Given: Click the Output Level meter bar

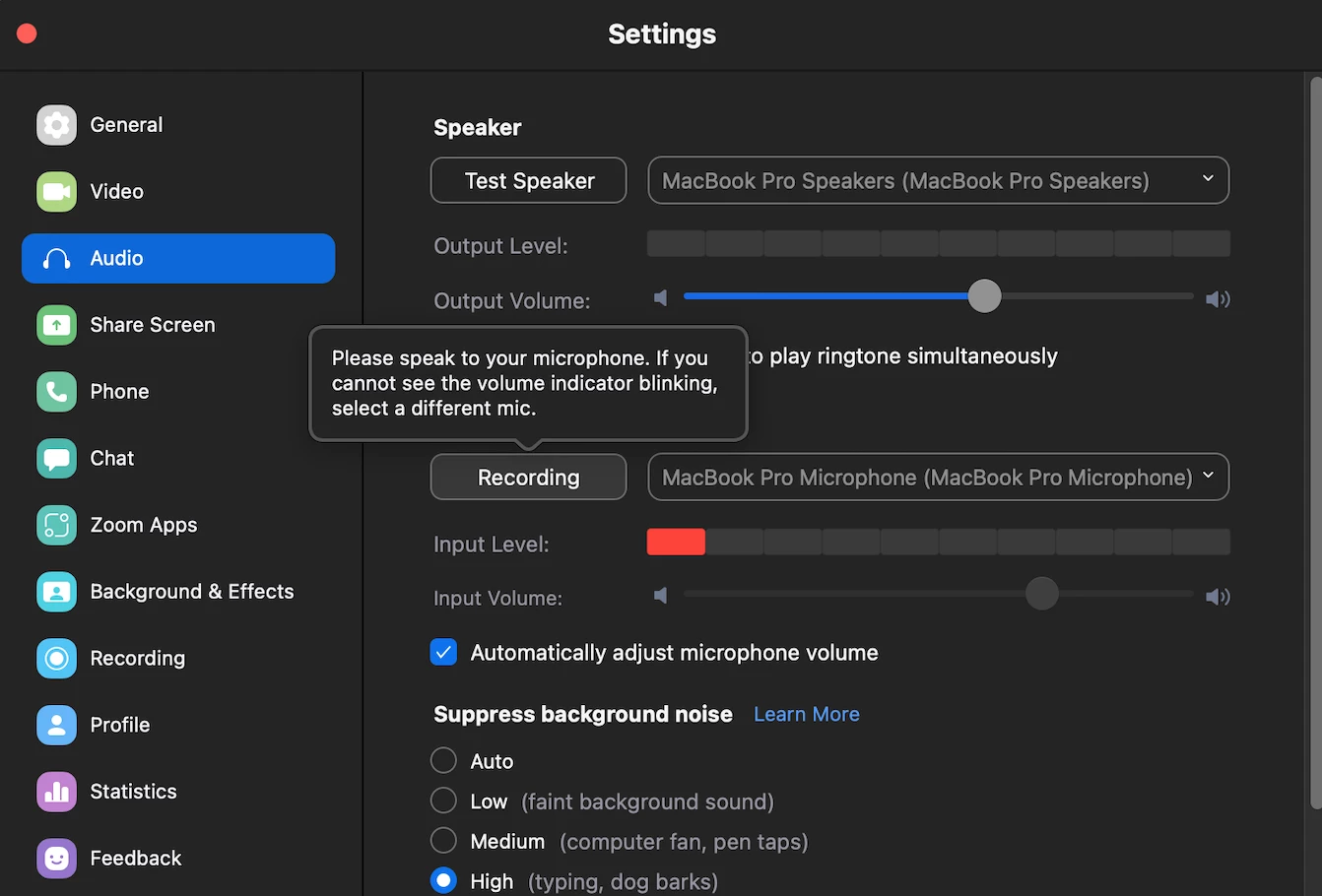Looking at the screenshot, I should (x=939, y=244).
